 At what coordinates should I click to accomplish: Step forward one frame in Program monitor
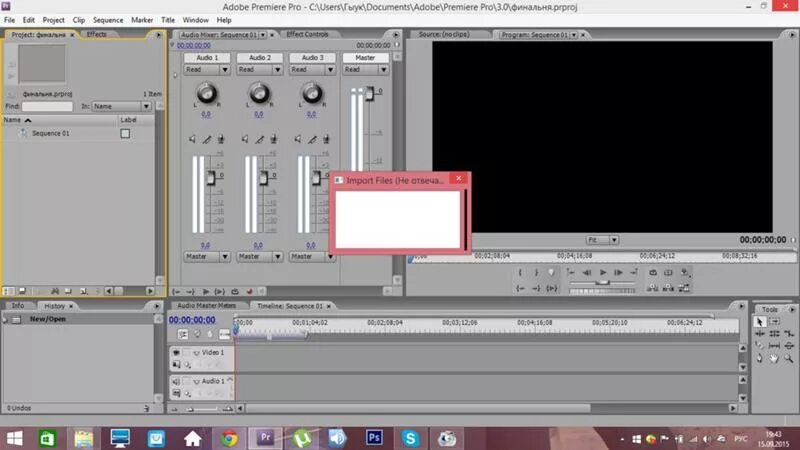pos(618,272)
